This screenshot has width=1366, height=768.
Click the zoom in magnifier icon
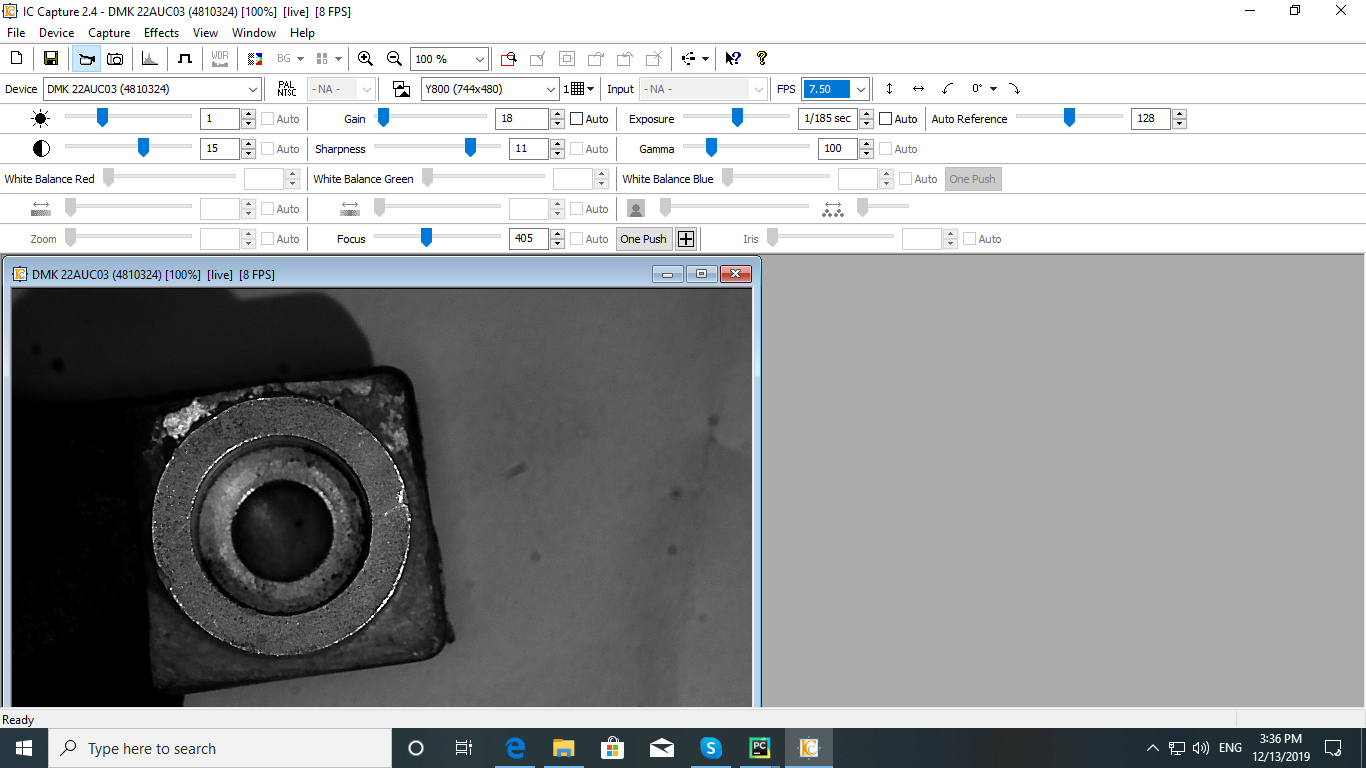[365, 59]
